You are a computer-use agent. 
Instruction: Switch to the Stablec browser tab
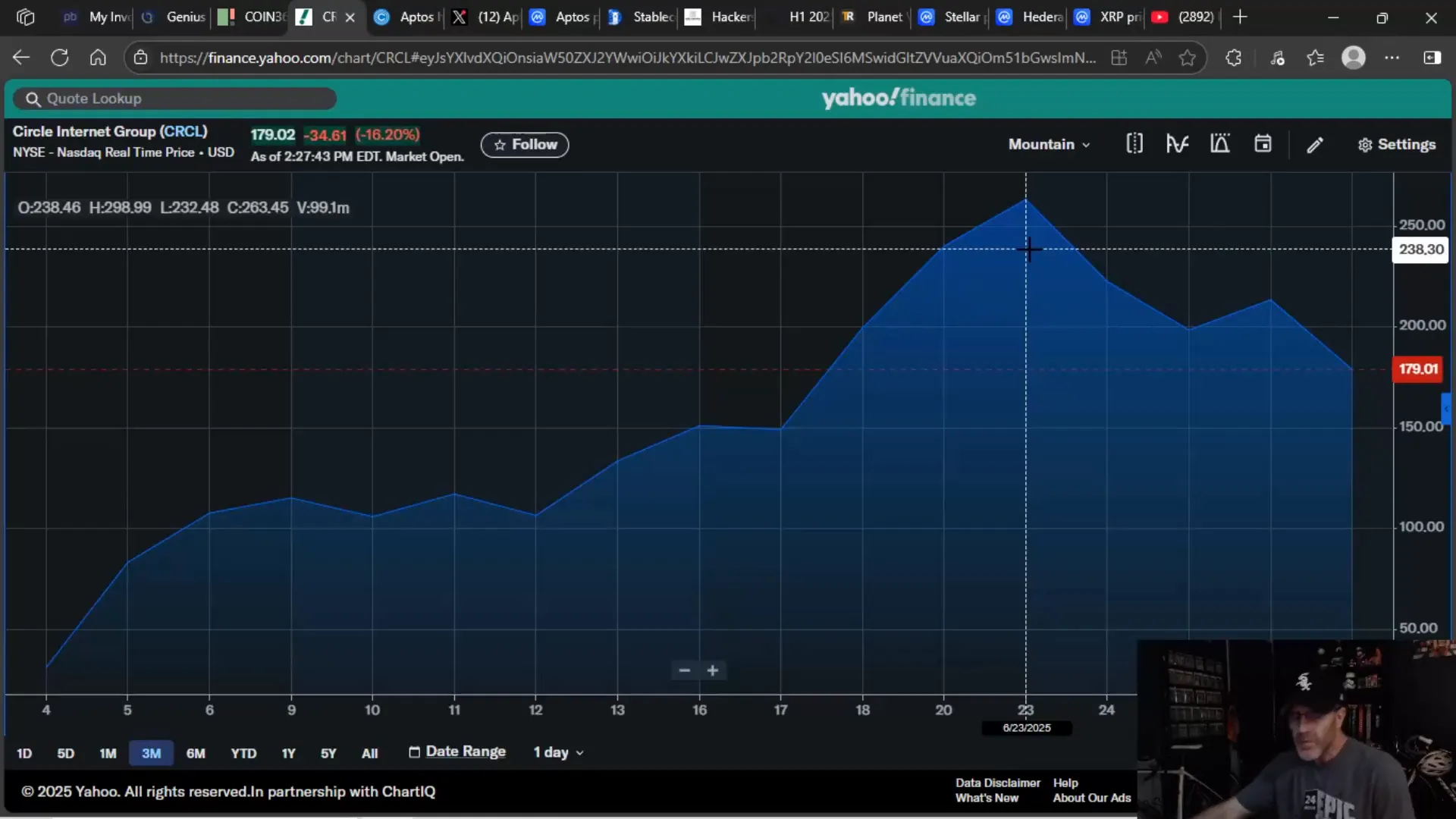click(x=640, y=17)
